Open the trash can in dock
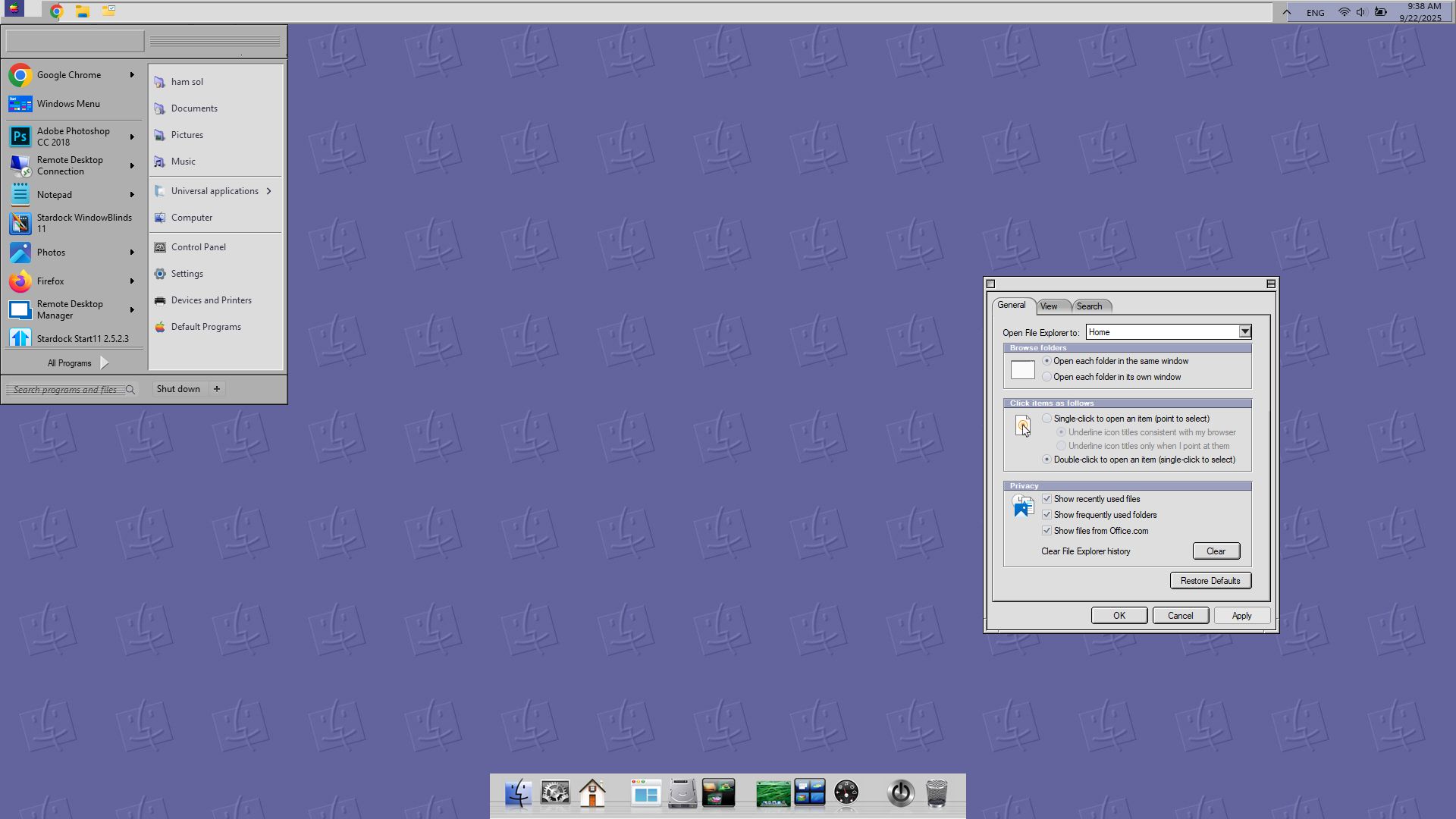 click(937, 793)
